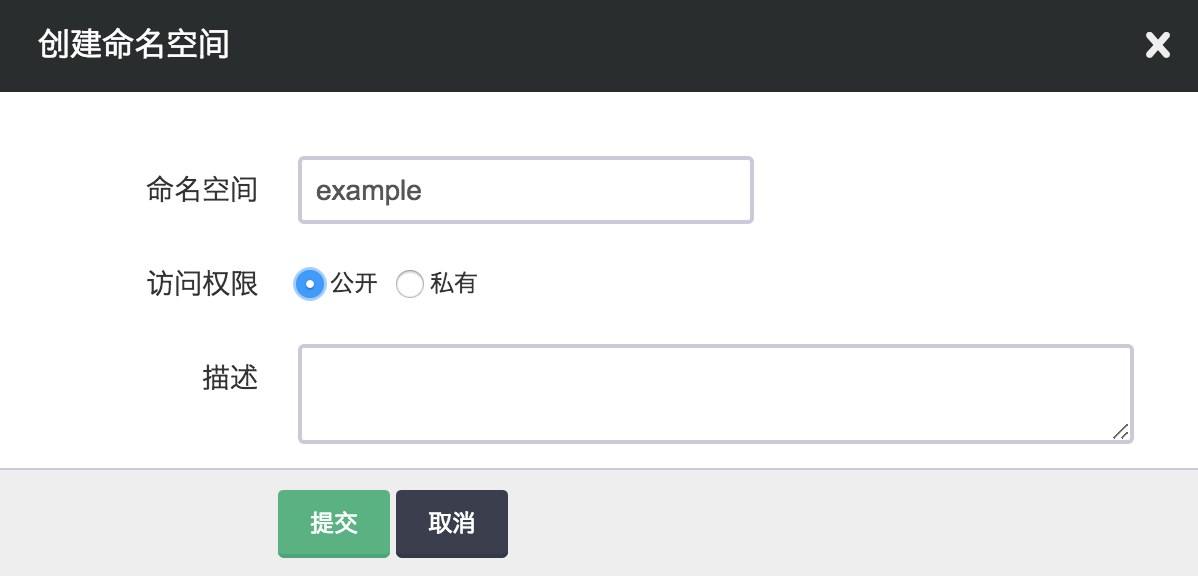Click the word example in the input

[x=369, y=190]
